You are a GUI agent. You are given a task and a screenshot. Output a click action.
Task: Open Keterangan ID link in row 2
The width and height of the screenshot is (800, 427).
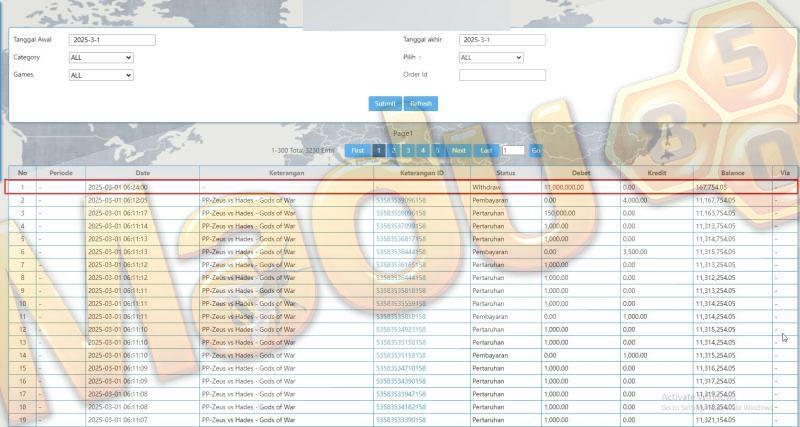pos(401,200)
